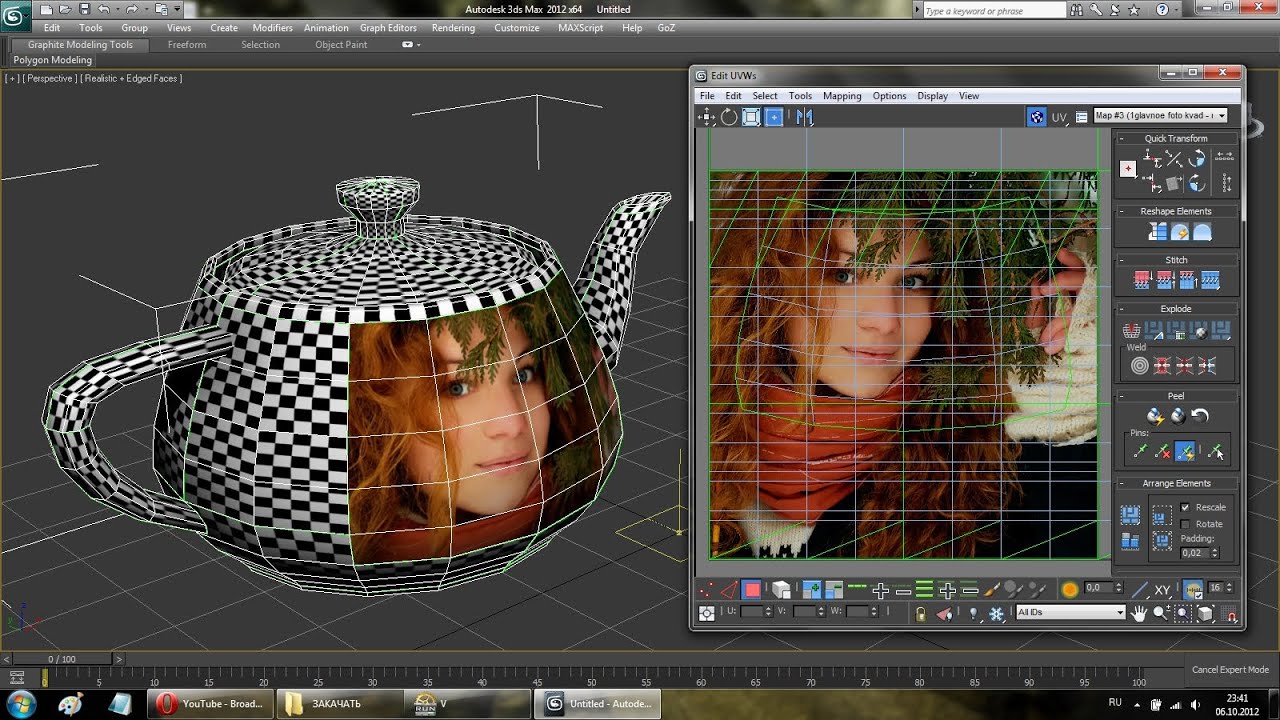The width and height of the screenshot is (1280, 720).
Task: Toggle the soft selection orange circle button
Action: [x=1069, y=590]
